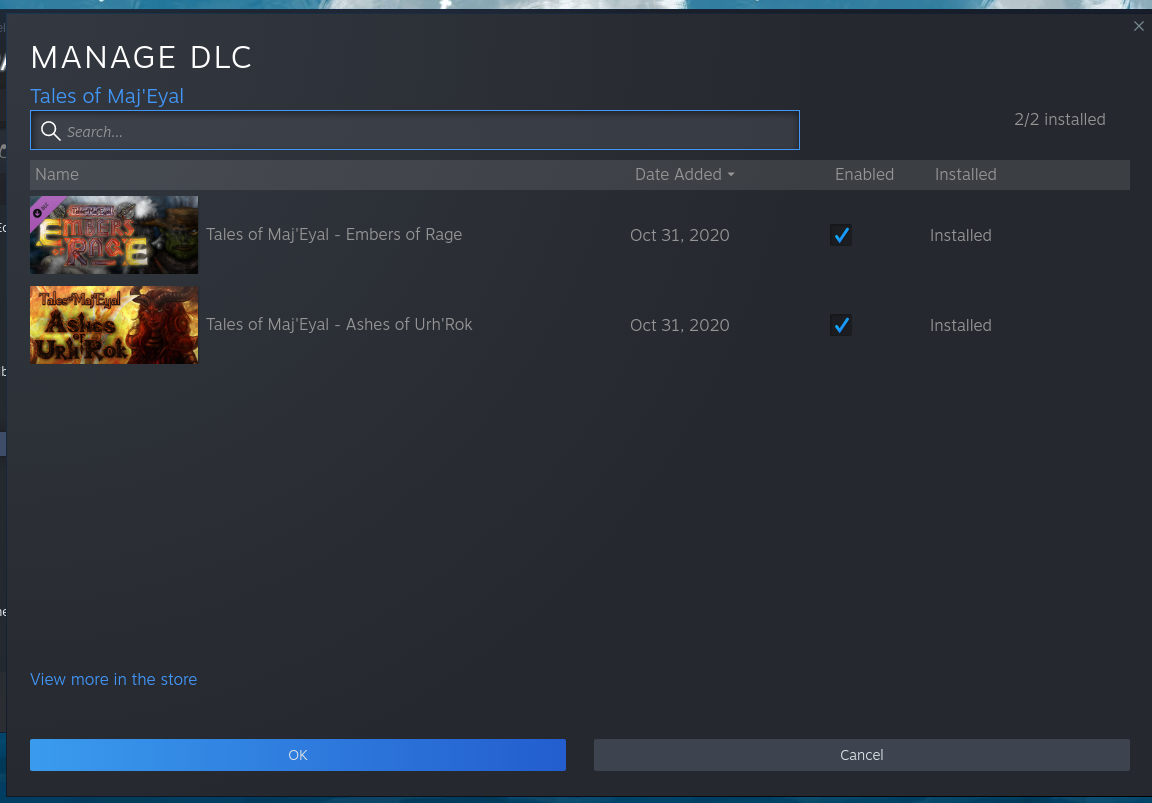The height and width of the screenshot is (803, 1152).
Task: Click the Enabled column header
Action: [x=864, y=174]
